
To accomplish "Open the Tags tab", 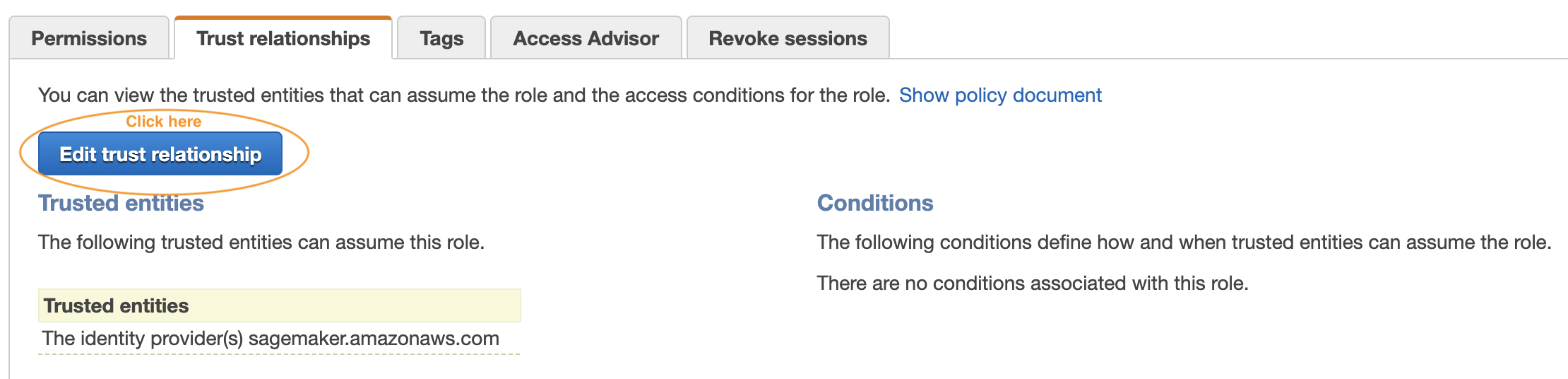I will [x=441, y=38].
